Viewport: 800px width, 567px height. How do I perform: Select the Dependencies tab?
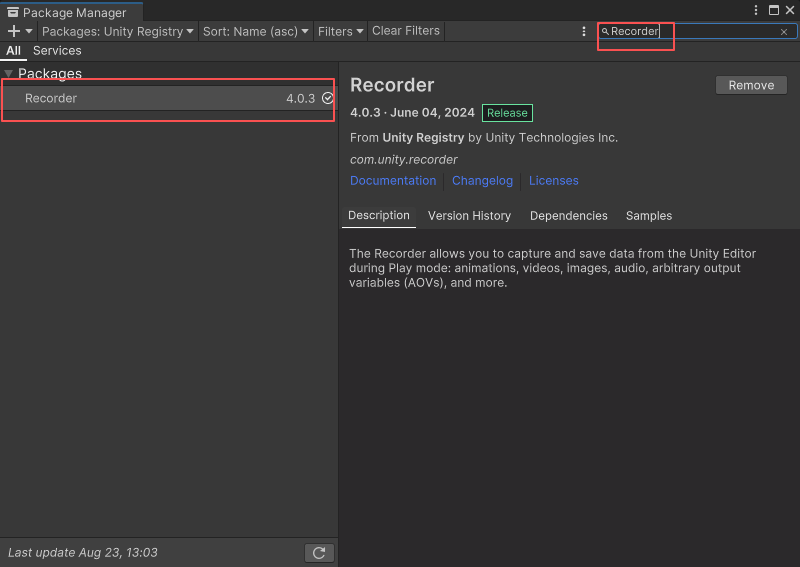568,216
